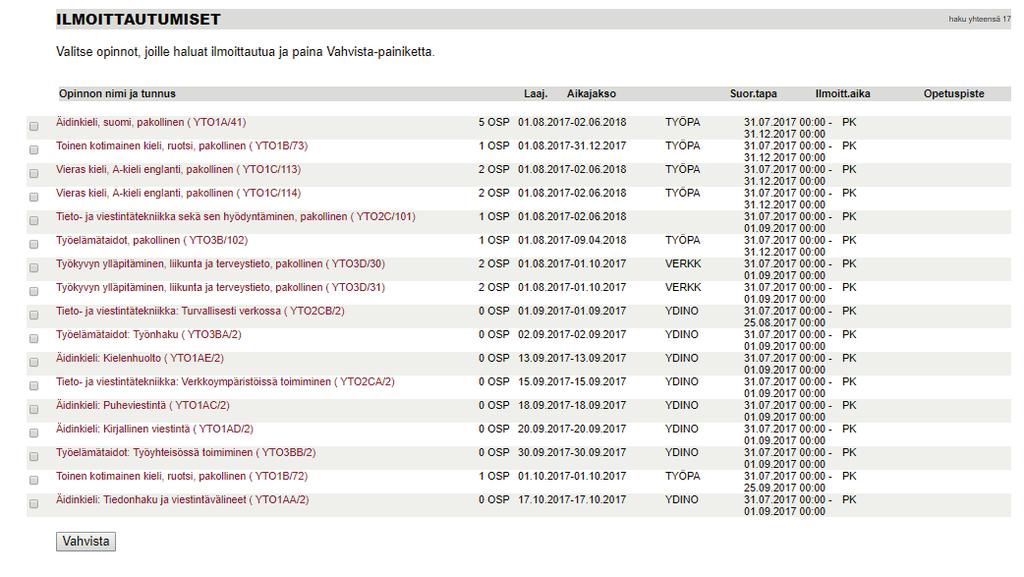The width and height of the screenshot is (1024, 577).
Task: Click the 'Opetuspiste' column header
Action: pyautogui.click(x=953, y=93)
